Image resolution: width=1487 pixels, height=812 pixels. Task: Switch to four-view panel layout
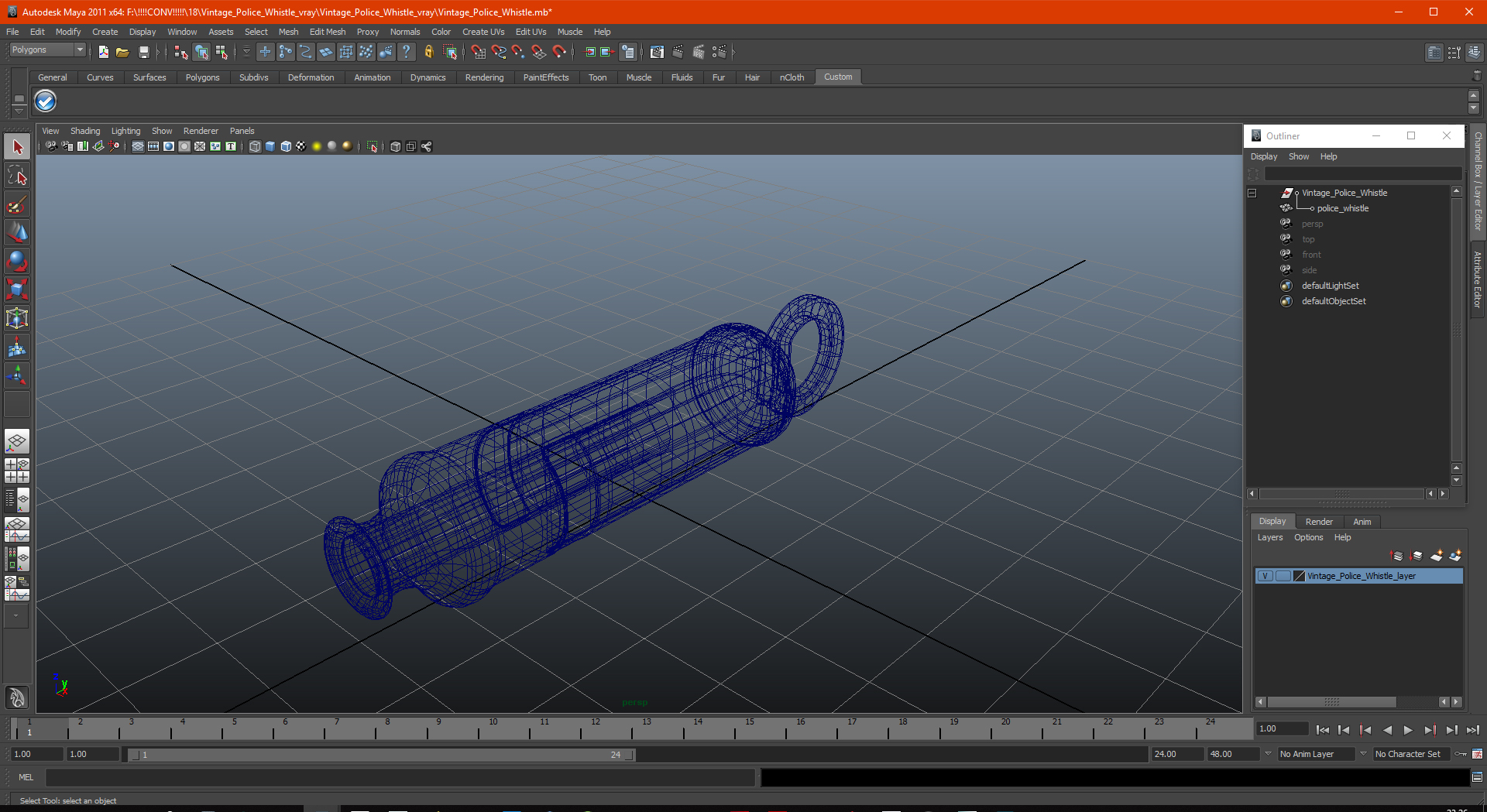tap(17, 471)
